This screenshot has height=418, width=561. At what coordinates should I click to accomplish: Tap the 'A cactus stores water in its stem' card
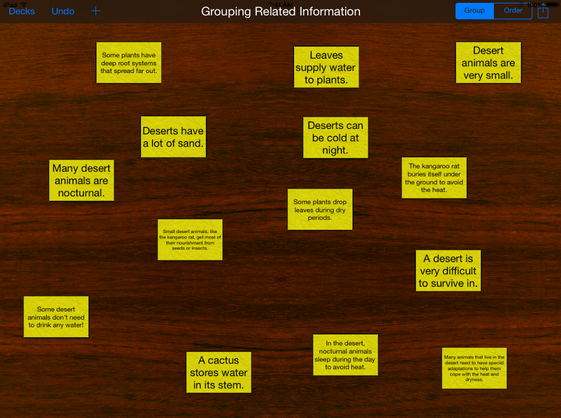[219, 373]
